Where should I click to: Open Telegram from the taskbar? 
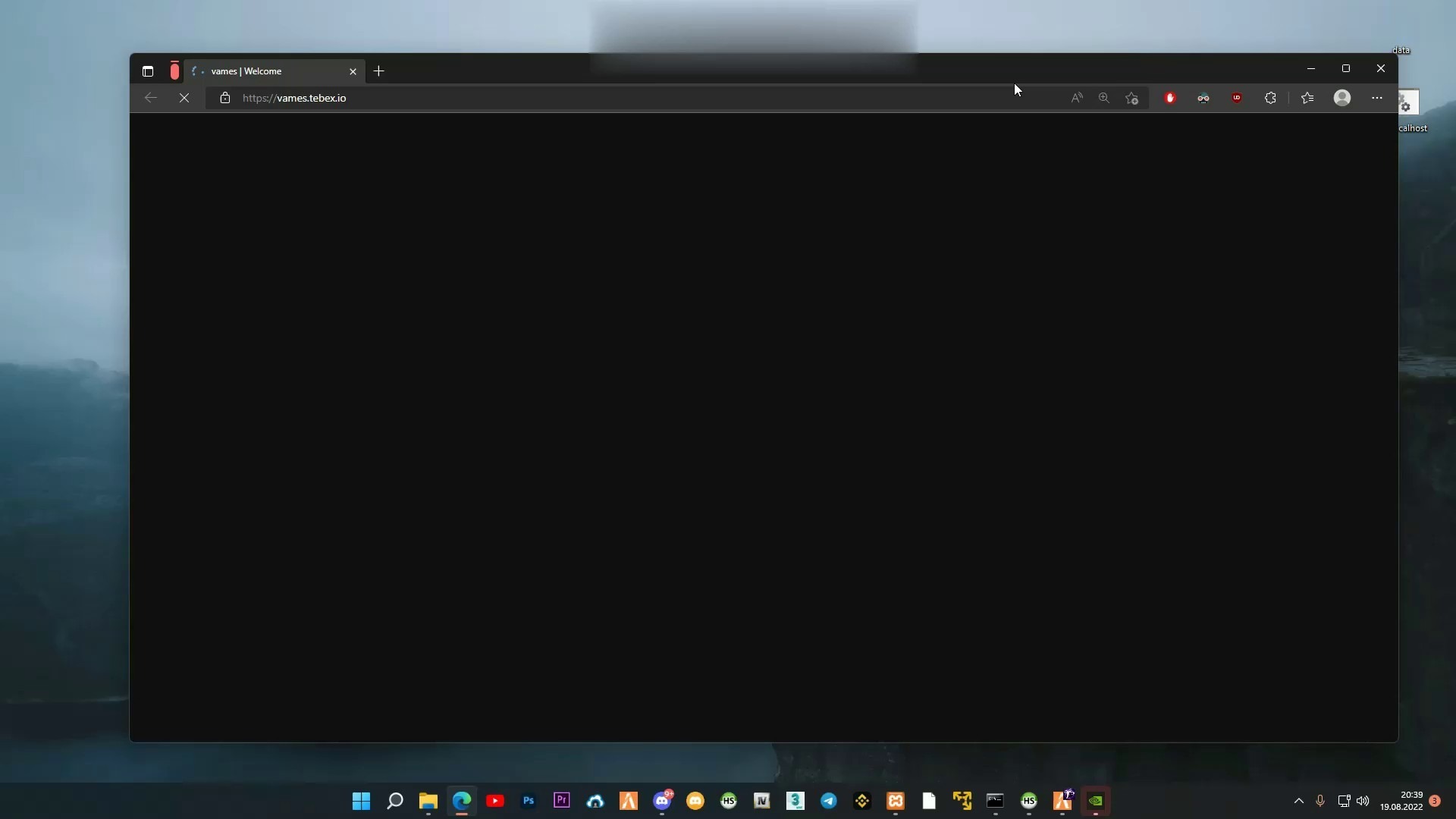pos(829,801)
